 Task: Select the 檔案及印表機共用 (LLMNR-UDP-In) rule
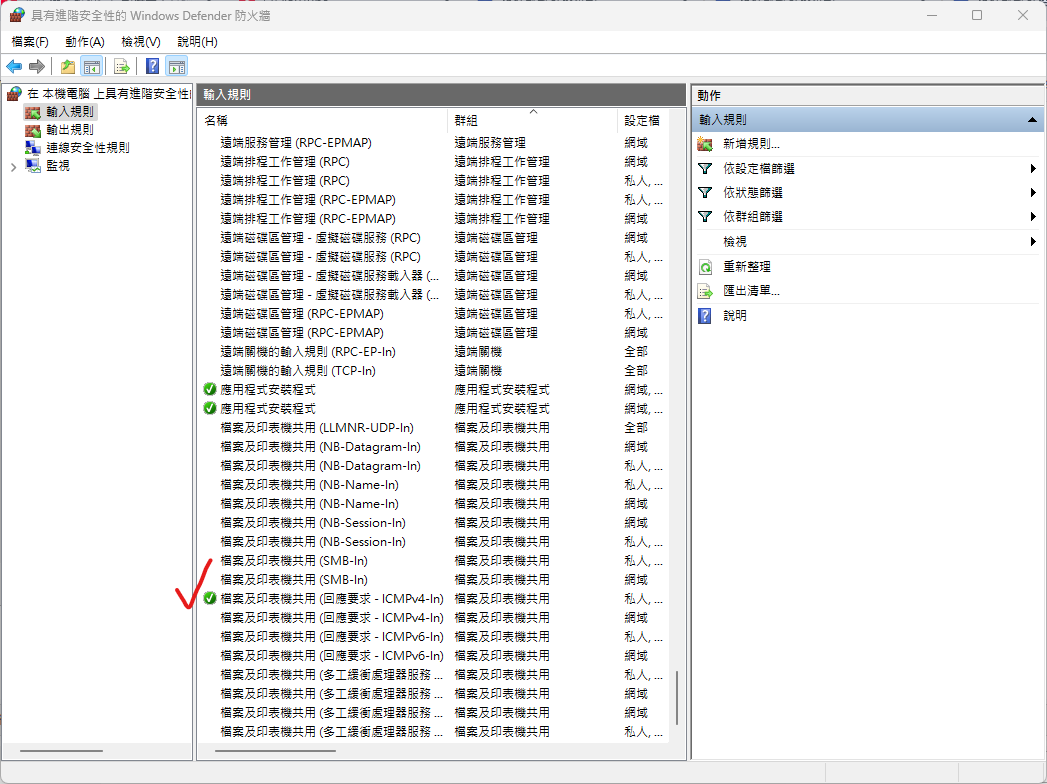pos(317,427)
